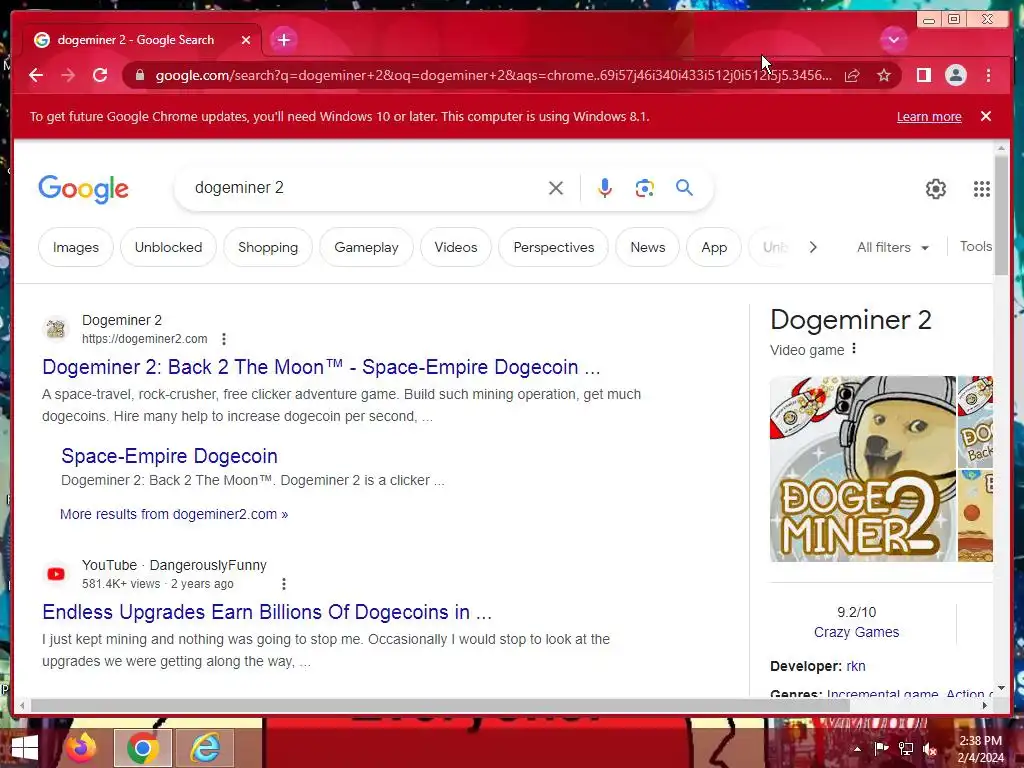This screenshot has width=1024, height=768.
Task: Open a new tab with plus button
Action: 283,40
